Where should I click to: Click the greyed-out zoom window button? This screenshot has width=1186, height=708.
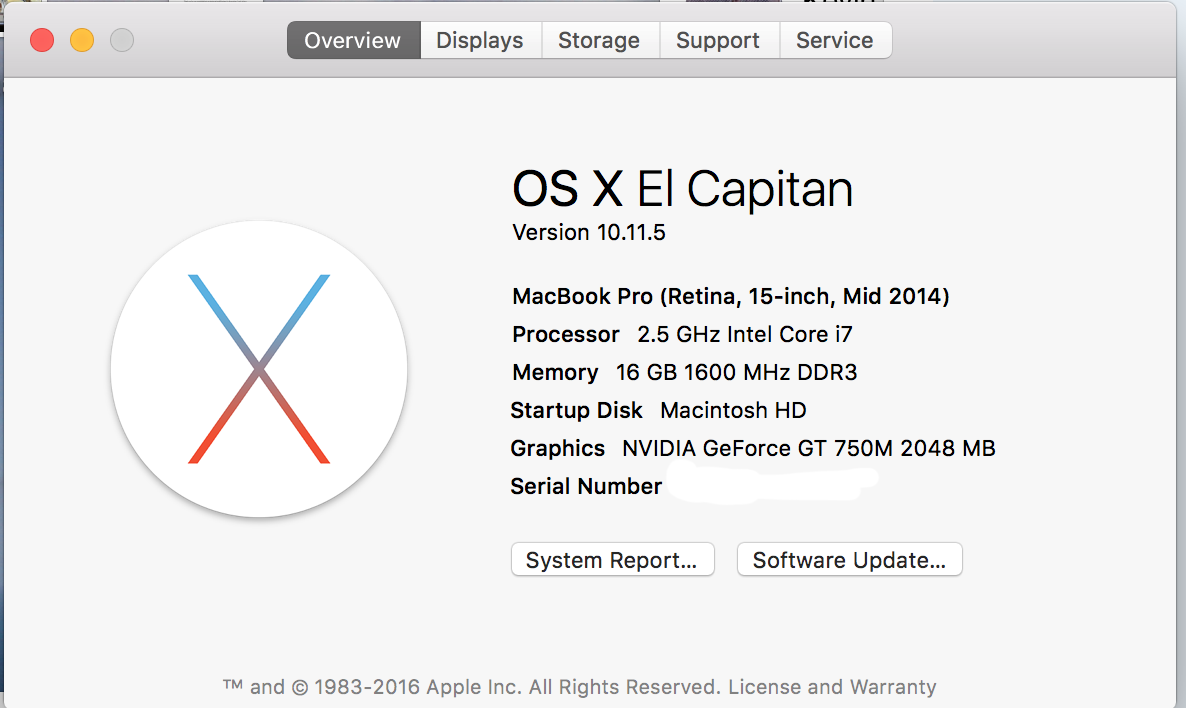click(122, 40)
